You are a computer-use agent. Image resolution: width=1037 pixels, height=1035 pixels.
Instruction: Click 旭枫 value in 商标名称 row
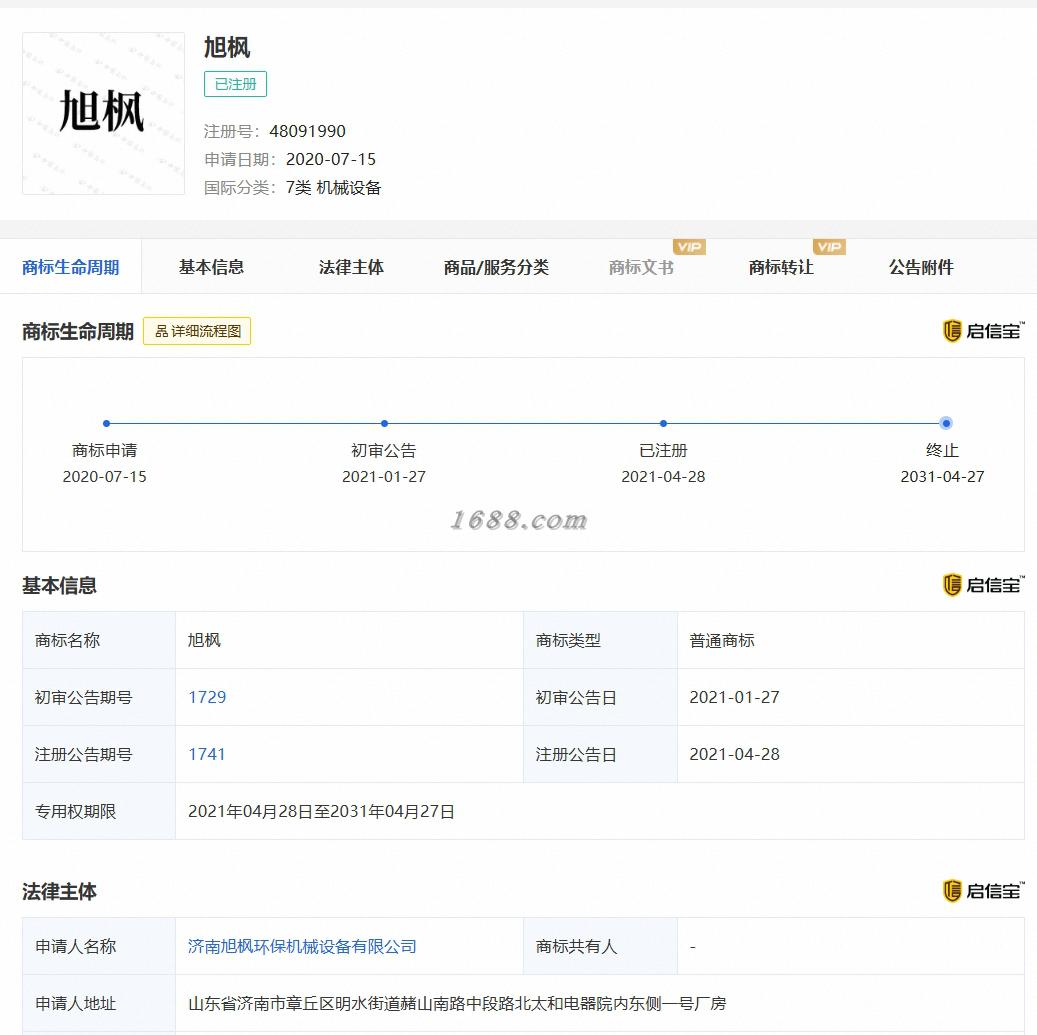pos(204,640)
